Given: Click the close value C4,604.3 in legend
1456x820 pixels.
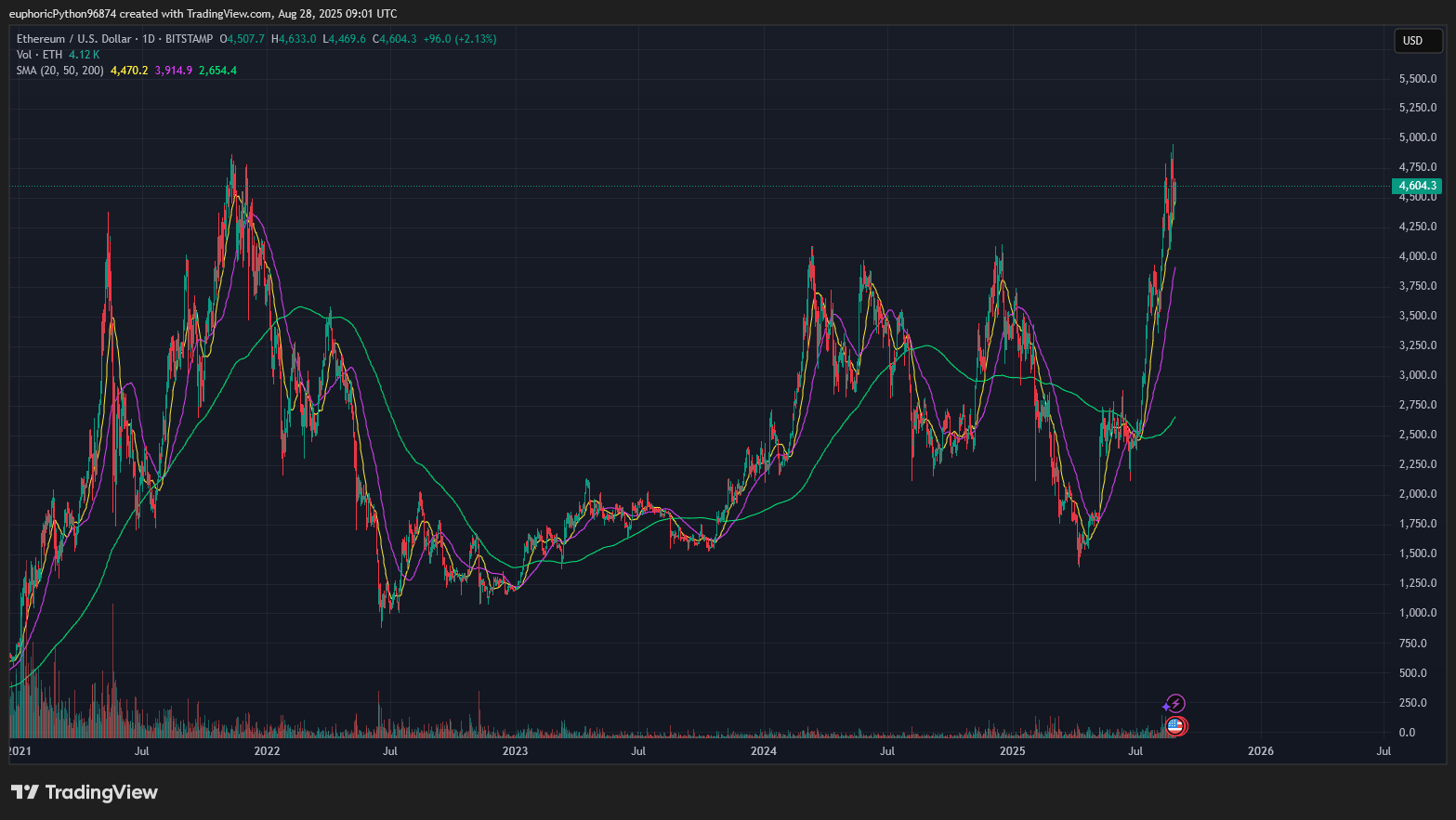Looking at the screenshot, I should click(395, 39).
